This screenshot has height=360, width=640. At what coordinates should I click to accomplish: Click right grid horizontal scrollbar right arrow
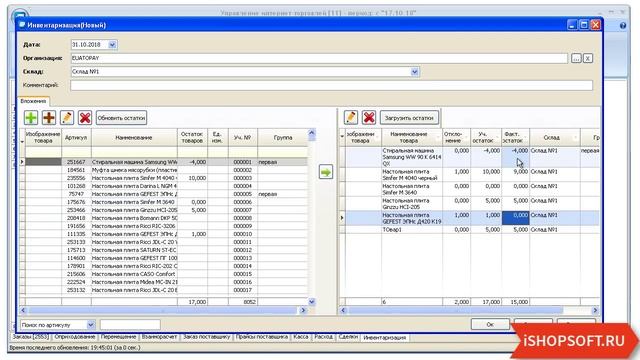pyautogui.click(x=596, y=311)
